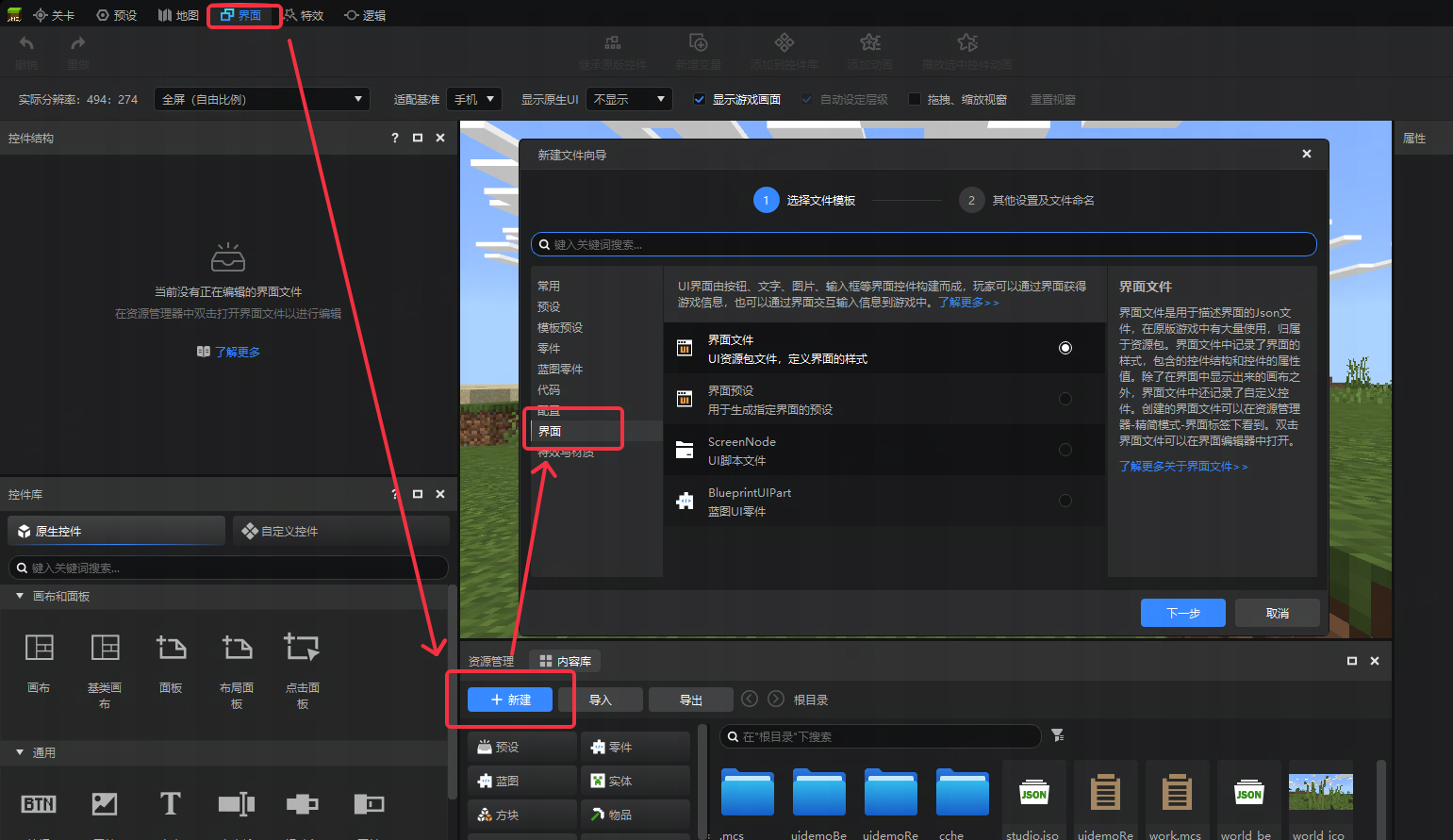Screen dimensions: 1453x840
Task: Open the 内容库 tab
Action: coord(565,661)
